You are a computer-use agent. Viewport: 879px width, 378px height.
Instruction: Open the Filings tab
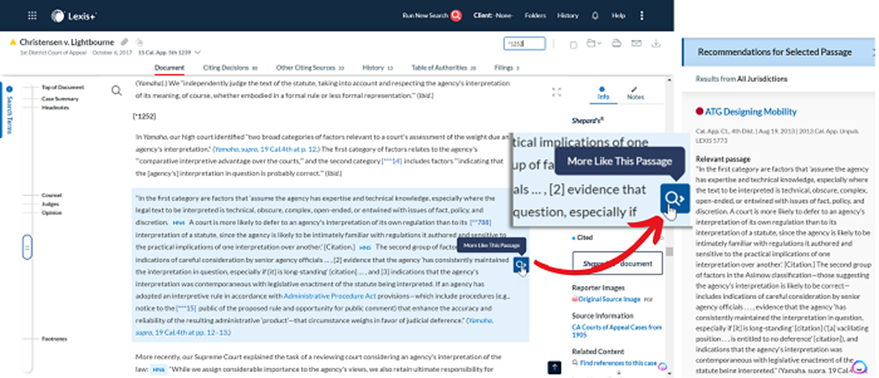point(507,68)
